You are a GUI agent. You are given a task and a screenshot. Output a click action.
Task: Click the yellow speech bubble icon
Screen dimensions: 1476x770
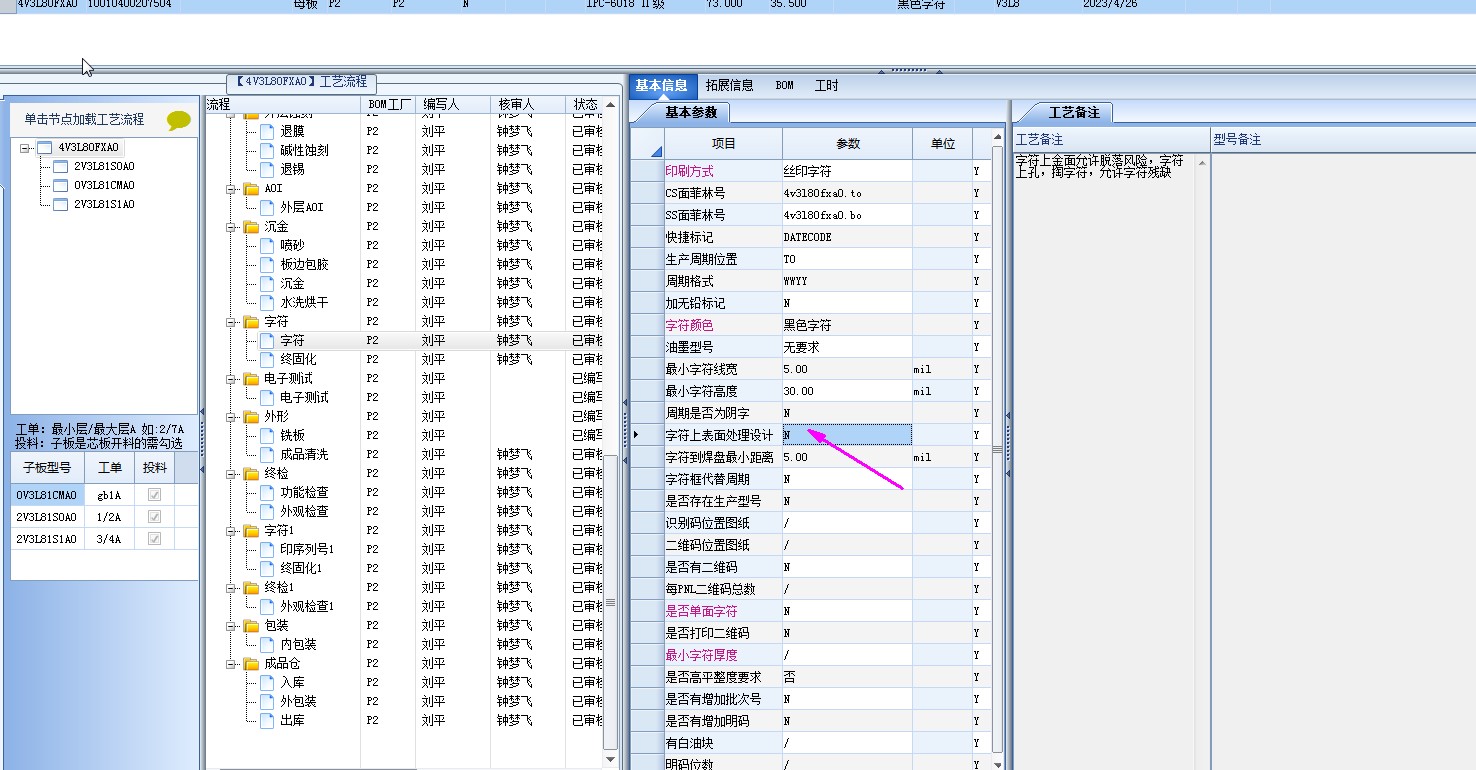point(179,121)
